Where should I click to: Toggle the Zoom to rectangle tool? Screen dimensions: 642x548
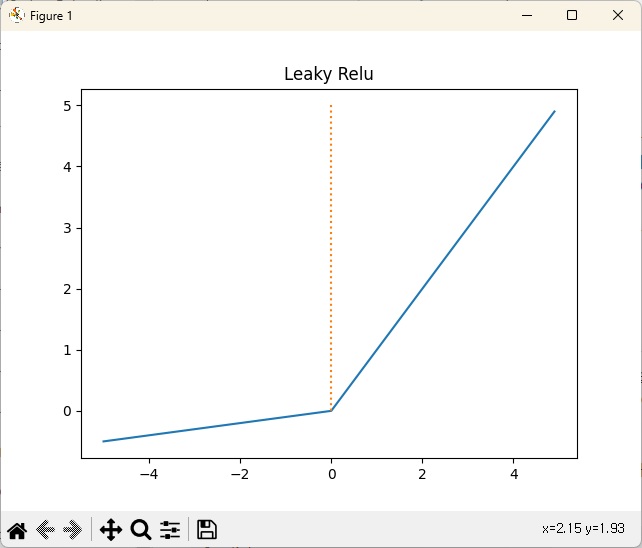[141, 530]
